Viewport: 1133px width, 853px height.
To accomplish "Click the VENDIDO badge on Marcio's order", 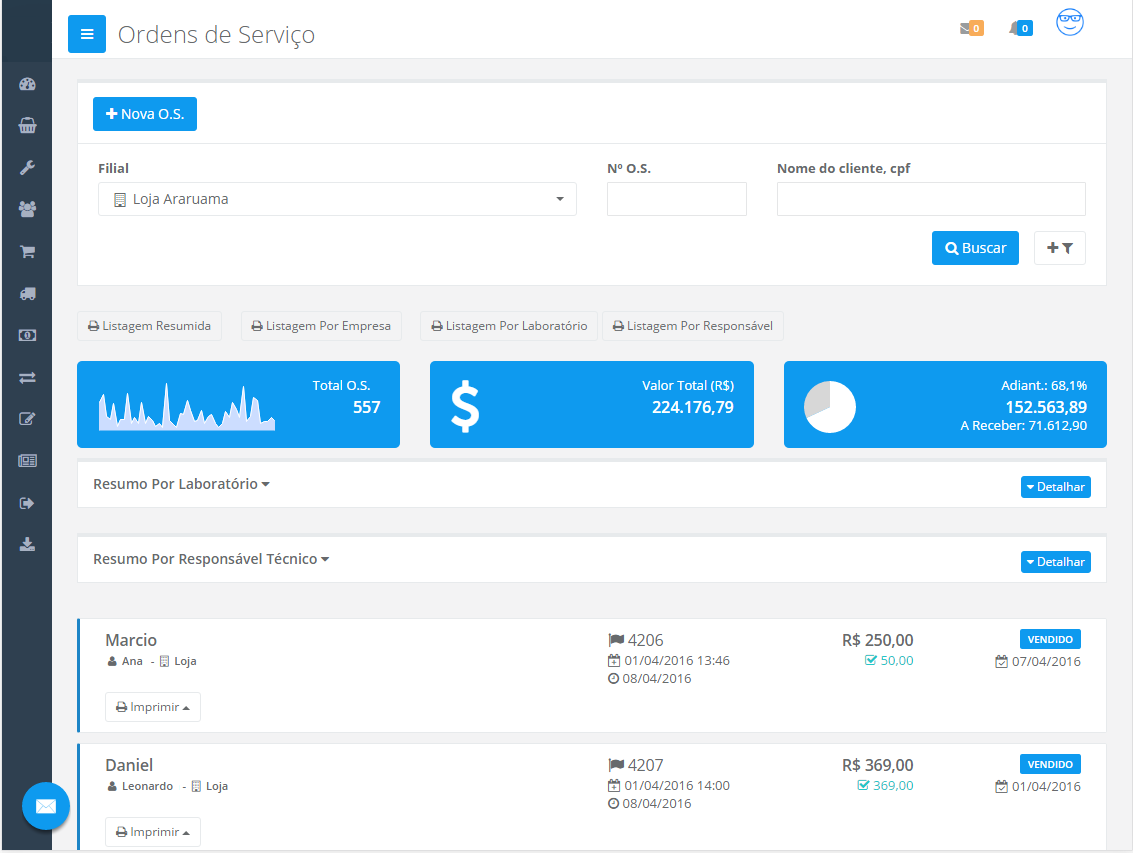I will [1050, 640].
